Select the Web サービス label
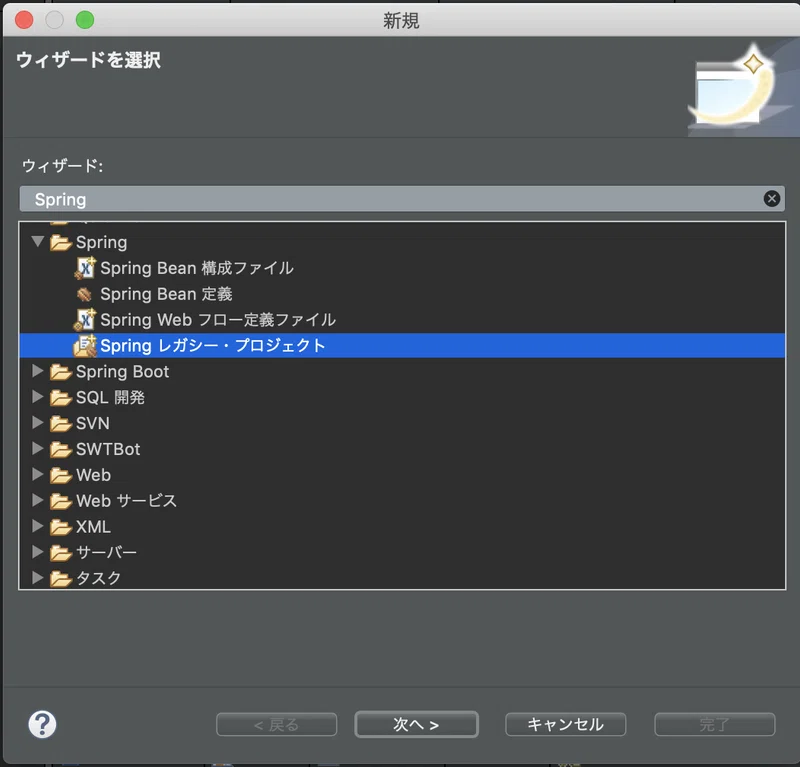 pyautogui.click(x=127, y=501)
